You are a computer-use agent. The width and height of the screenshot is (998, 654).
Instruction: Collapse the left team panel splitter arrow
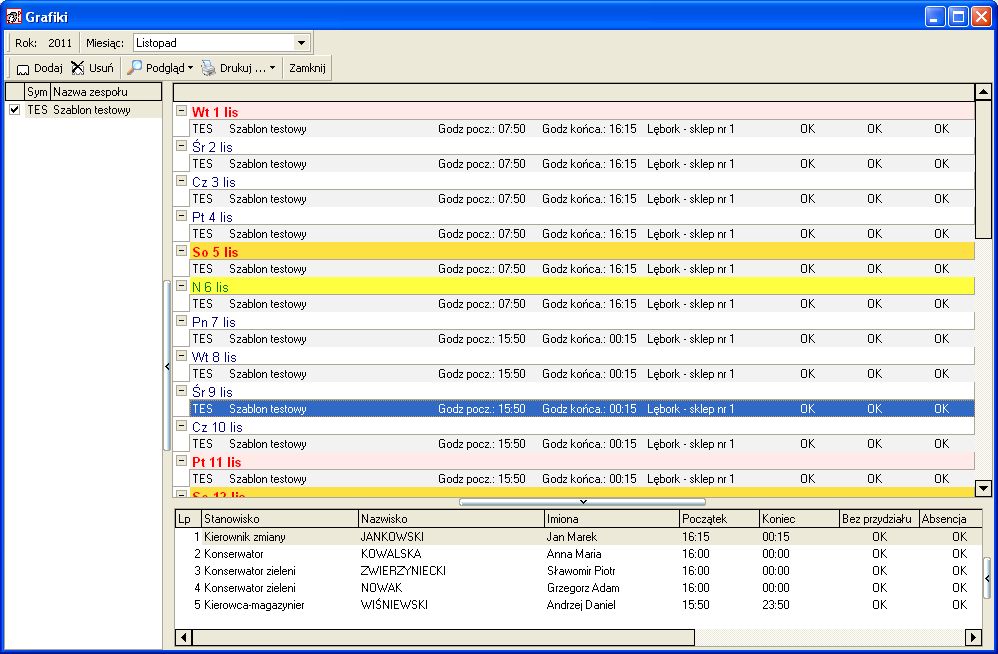167,366
